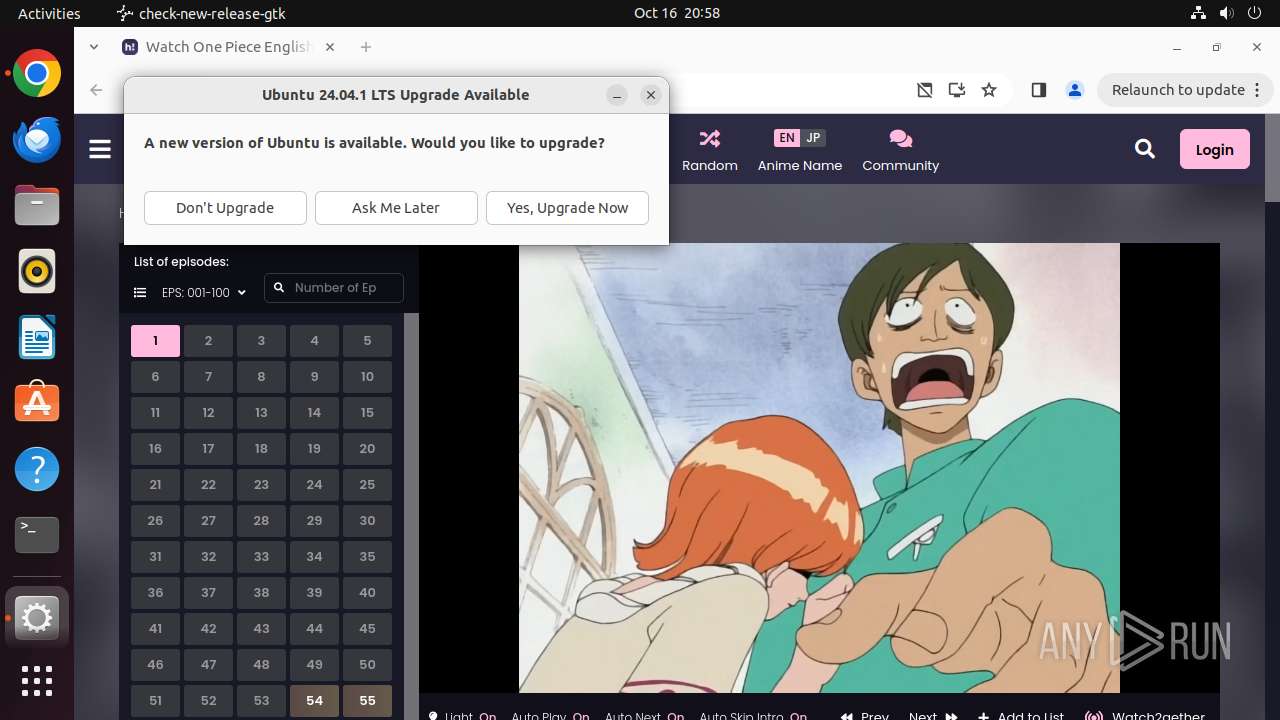Click the anime video frame
Image resolution: width=1280 pixels, height=720 pixels.
819,468
